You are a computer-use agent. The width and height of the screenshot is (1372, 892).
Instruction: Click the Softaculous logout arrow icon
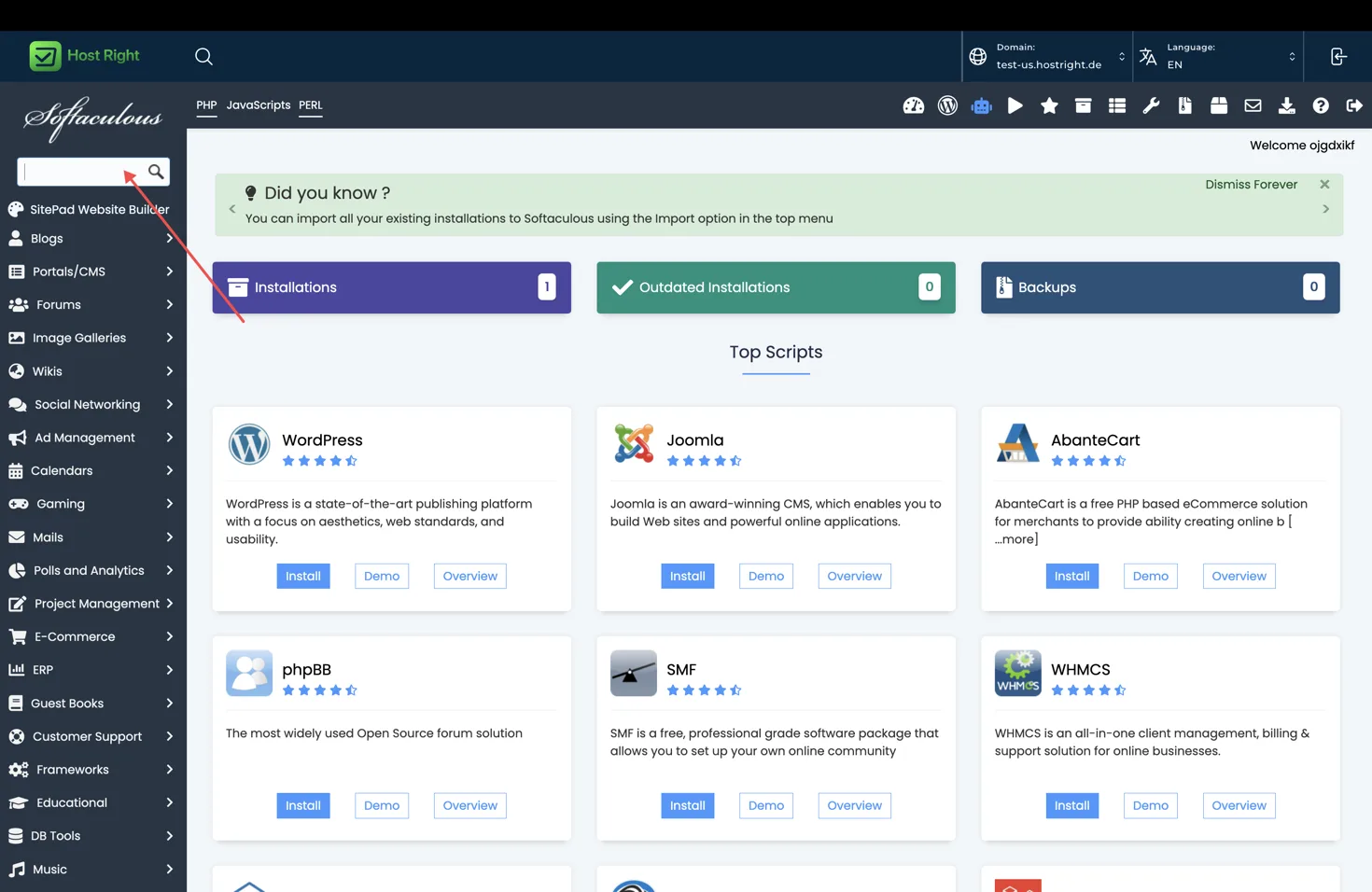click(x=1354, y=105)
